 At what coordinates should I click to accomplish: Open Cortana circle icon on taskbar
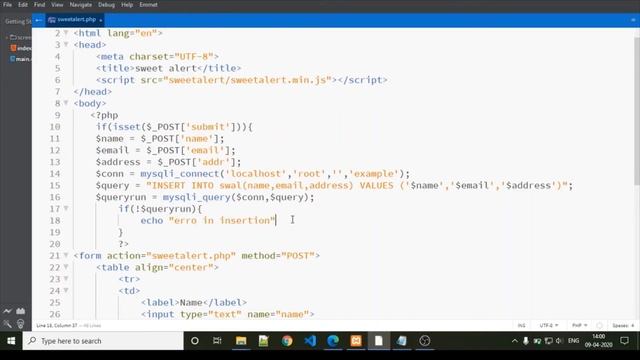(195, 341)
